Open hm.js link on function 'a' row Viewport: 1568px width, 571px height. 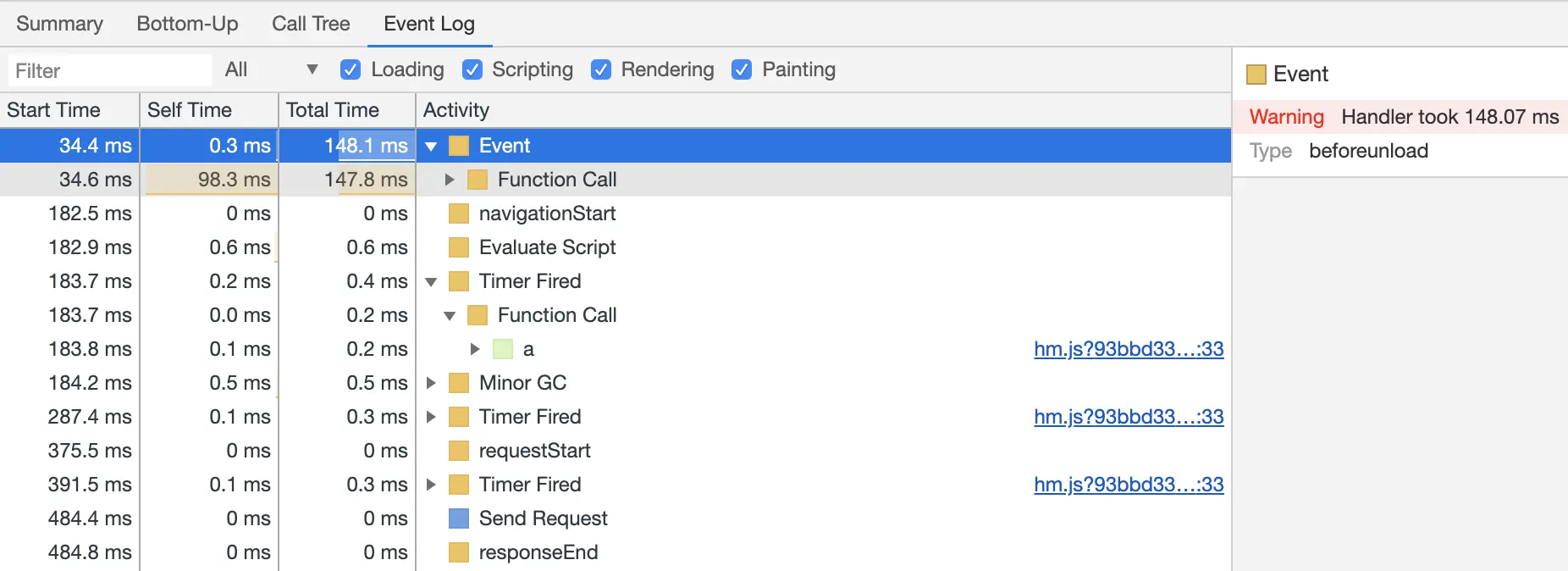point(1129,349)
